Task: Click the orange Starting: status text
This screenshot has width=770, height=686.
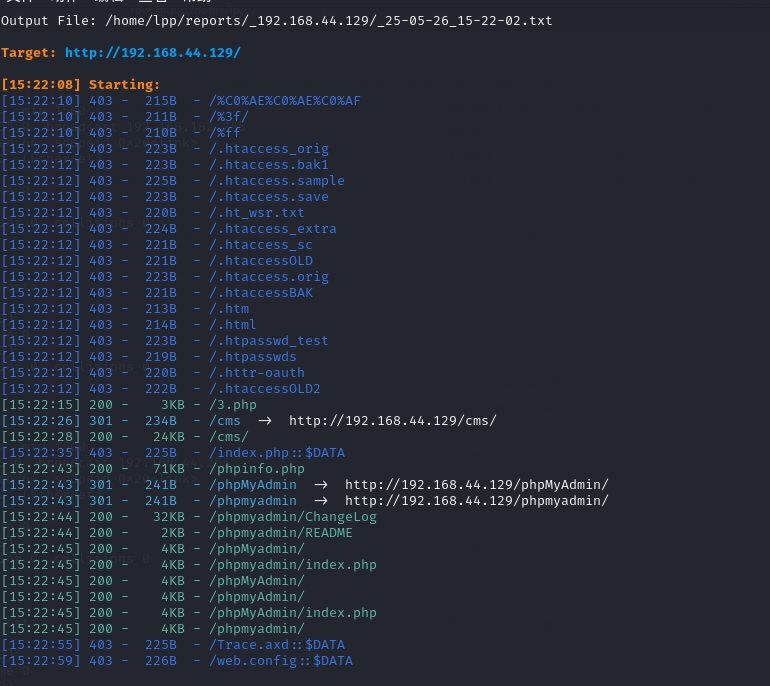Action: pyautogui.click(x=124, y=85)
